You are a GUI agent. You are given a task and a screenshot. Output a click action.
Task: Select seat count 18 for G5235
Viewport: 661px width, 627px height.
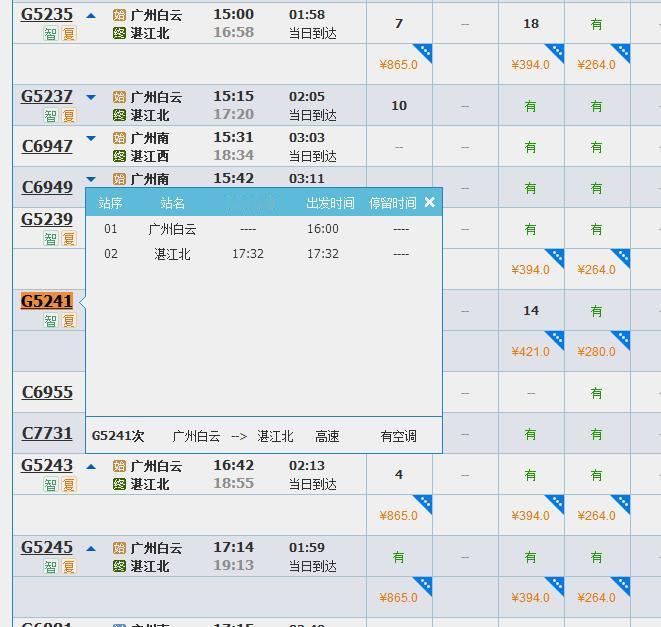click(x=531, y=24)
